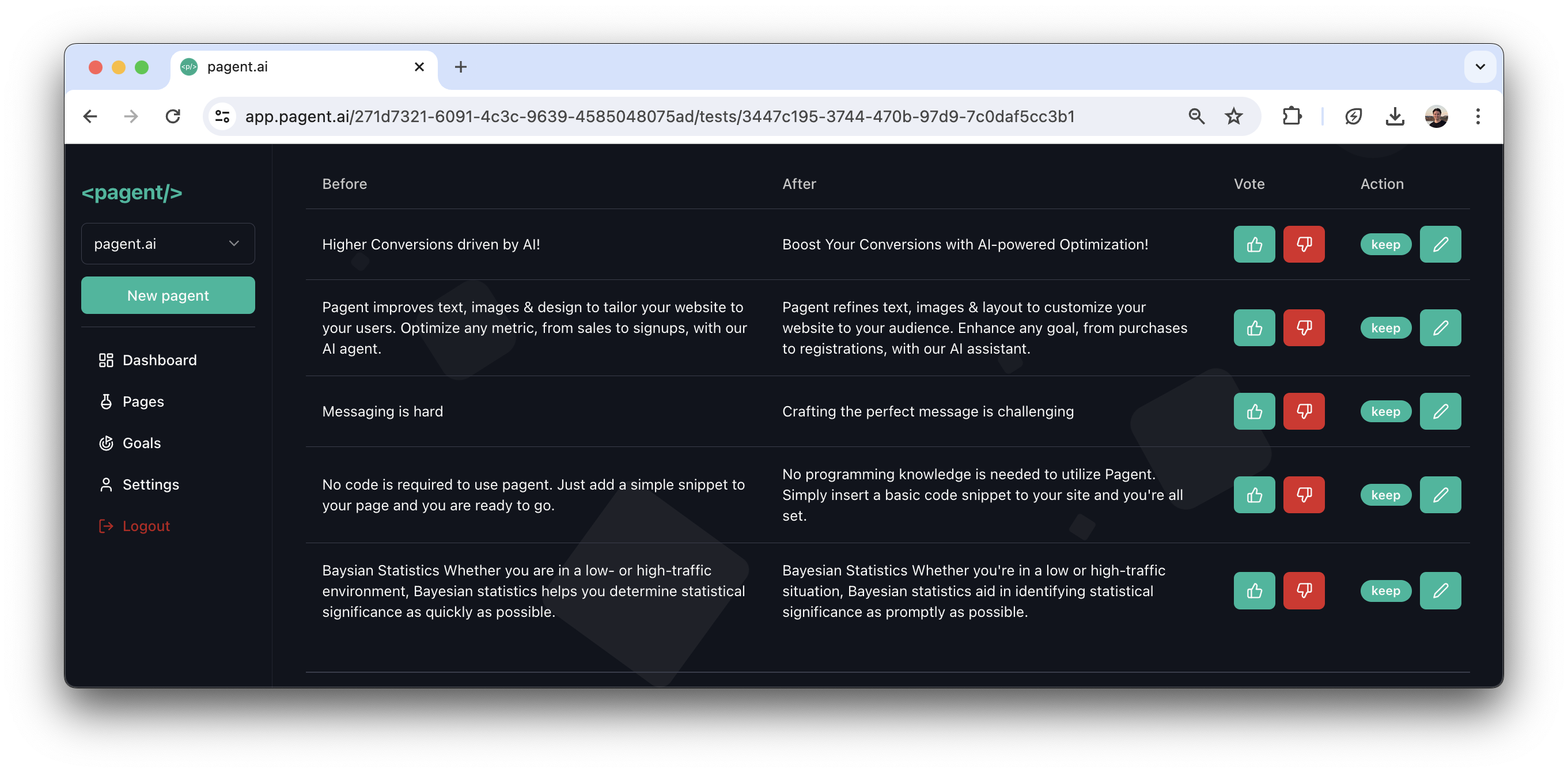Click the 'Action' column header
This screenshot has height=773, width=1568.
pos(1382,183)
